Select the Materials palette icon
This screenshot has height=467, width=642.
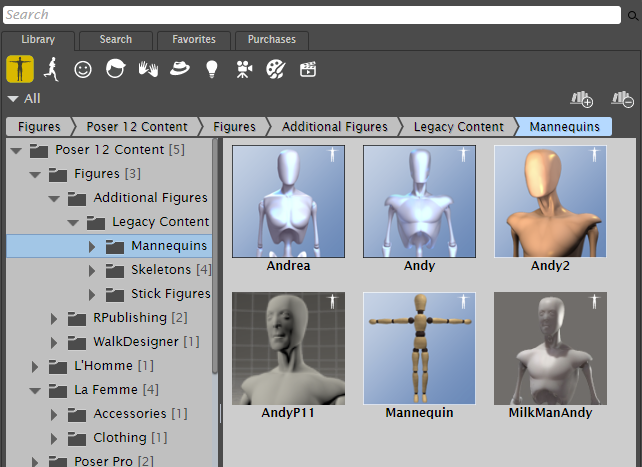275,69
